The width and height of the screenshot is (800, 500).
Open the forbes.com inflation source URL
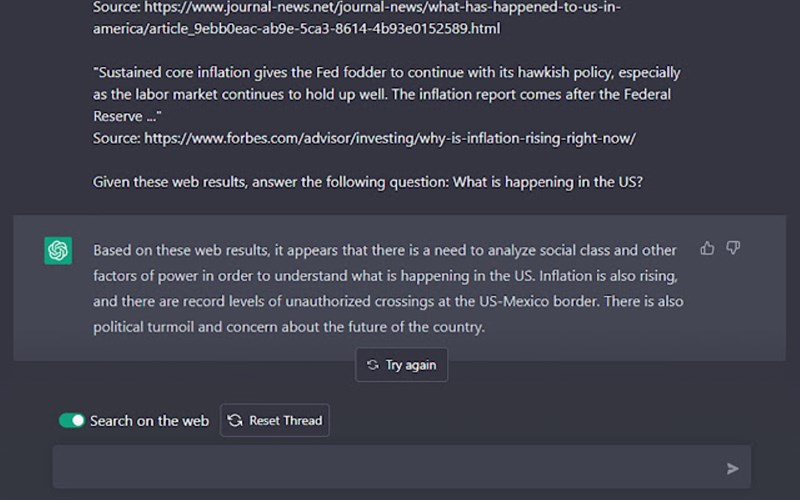click(389, 138)
